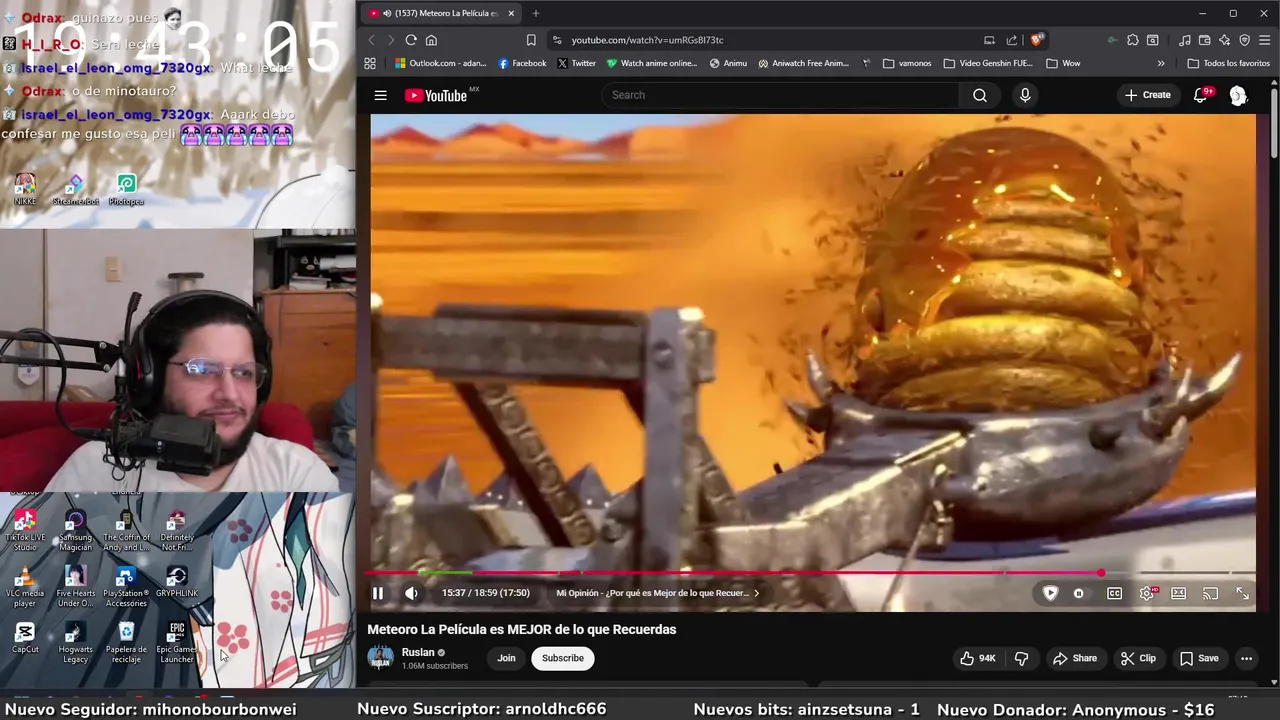Viewport: 1280px width, 720px height.
Task: Dislike the video
Action: 1021,658
